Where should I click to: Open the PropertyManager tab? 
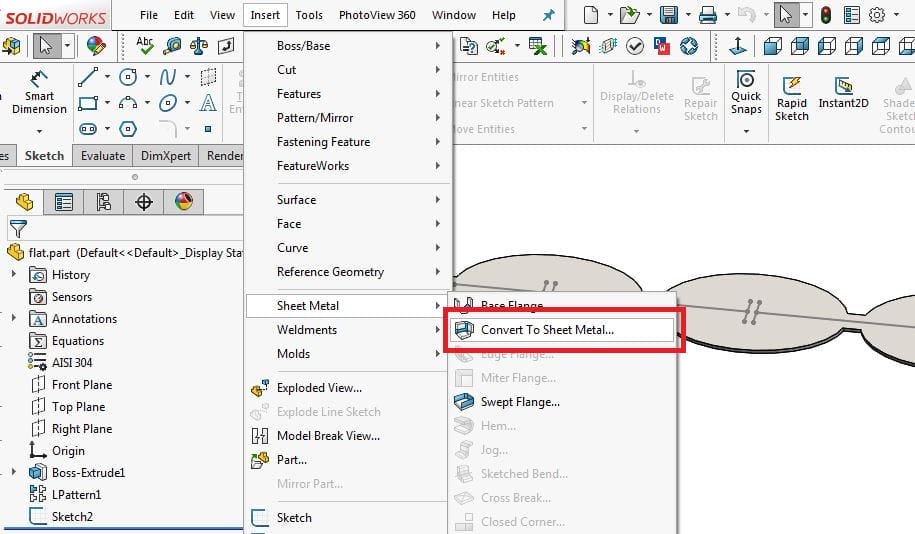coord(63,202)
